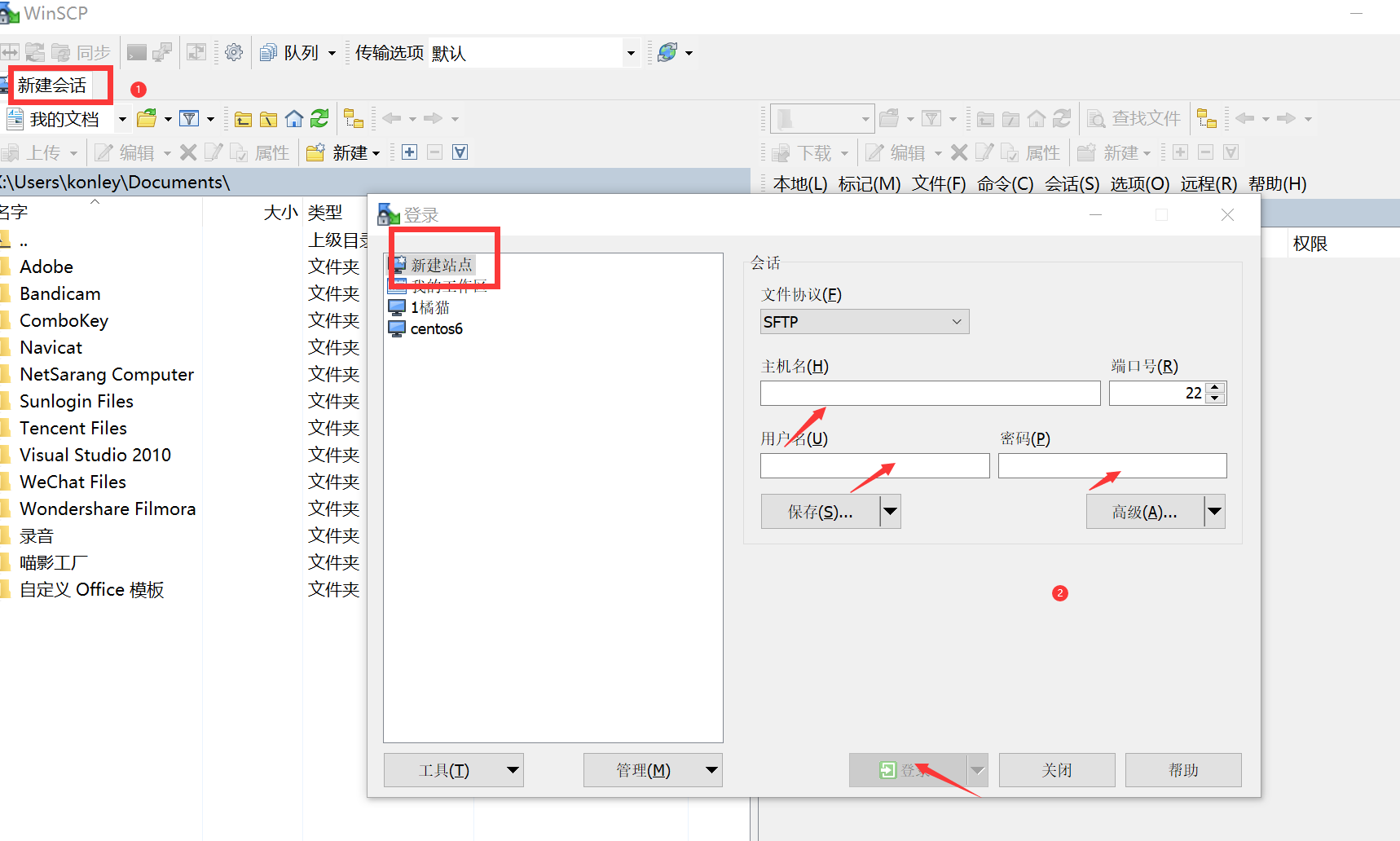This screenshot has height=841, width=1400.
Task: Click the Synchronize (同步) toolbar icon
Action: click(x=60, y=53)
